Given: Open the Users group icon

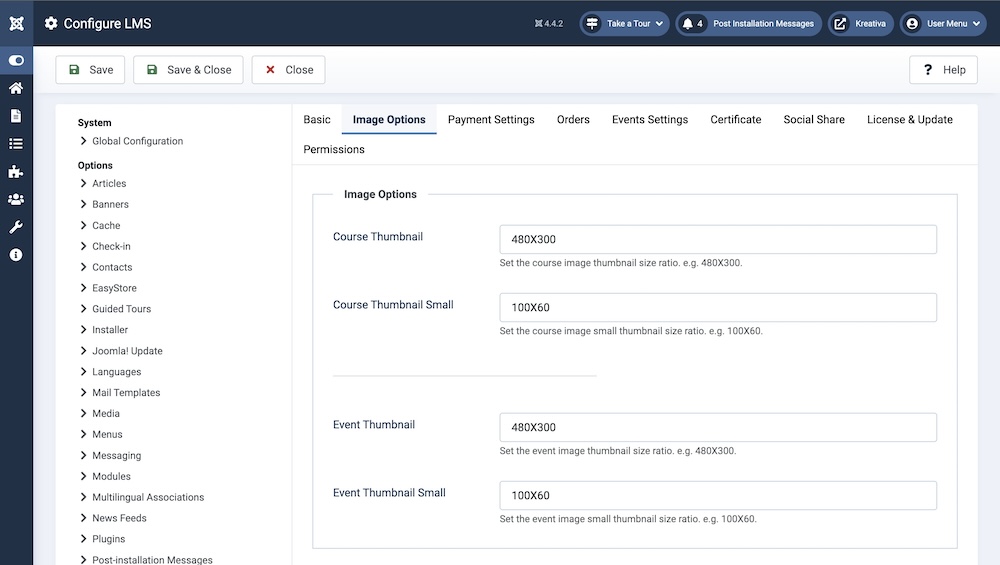Looking at the screenshot, I should pos(16,200).
